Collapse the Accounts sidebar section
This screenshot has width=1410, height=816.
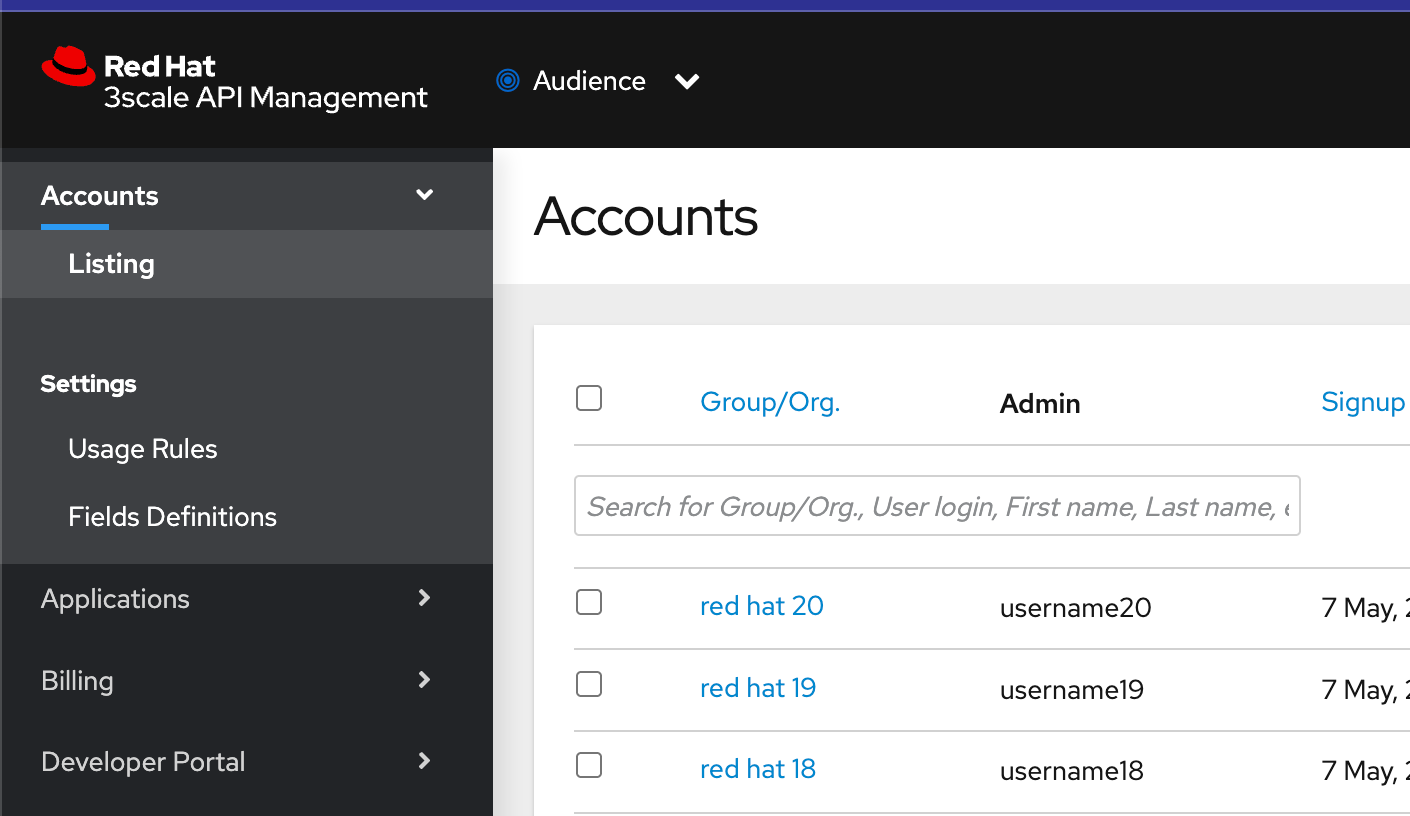(x=424, y=195)
